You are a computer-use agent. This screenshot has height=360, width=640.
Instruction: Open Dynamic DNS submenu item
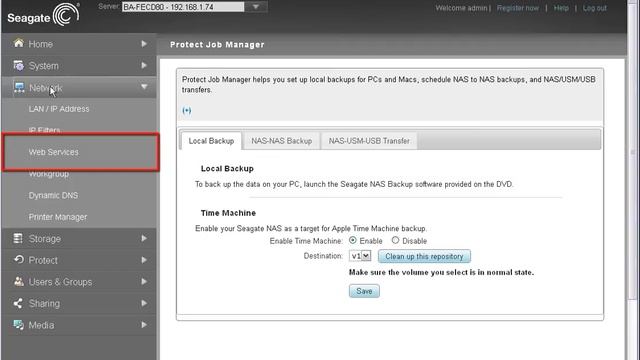pyautogui.click(x=53, y=196)
